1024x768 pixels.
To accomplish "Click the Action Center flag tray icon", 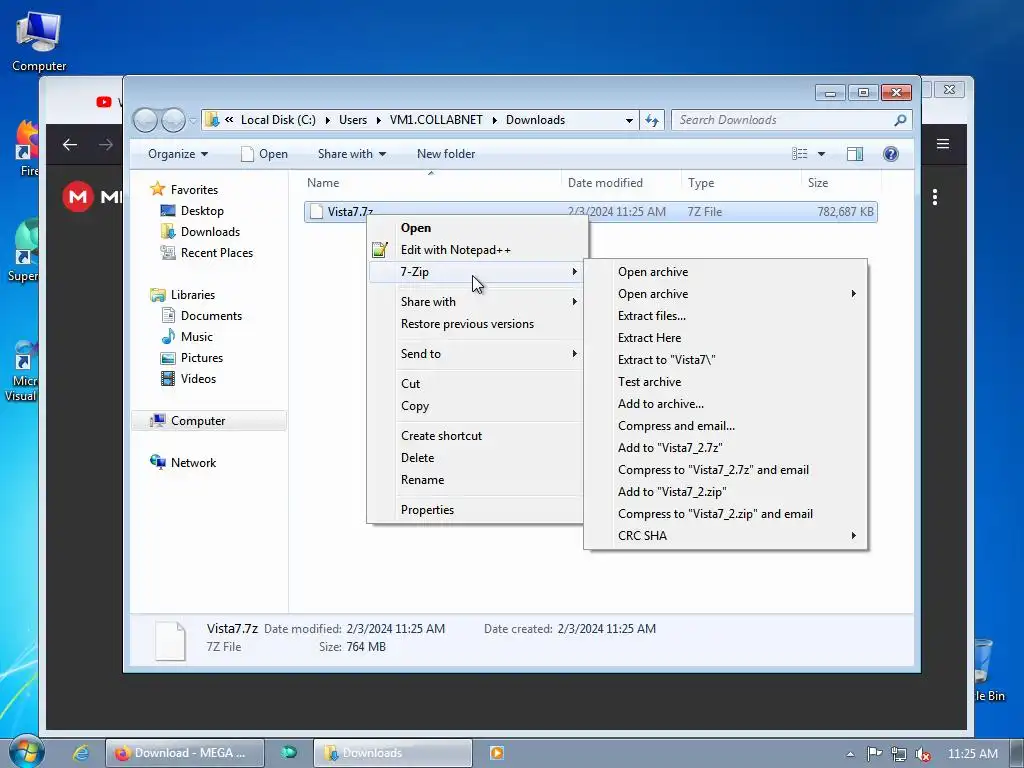I will tap(874, 754).
